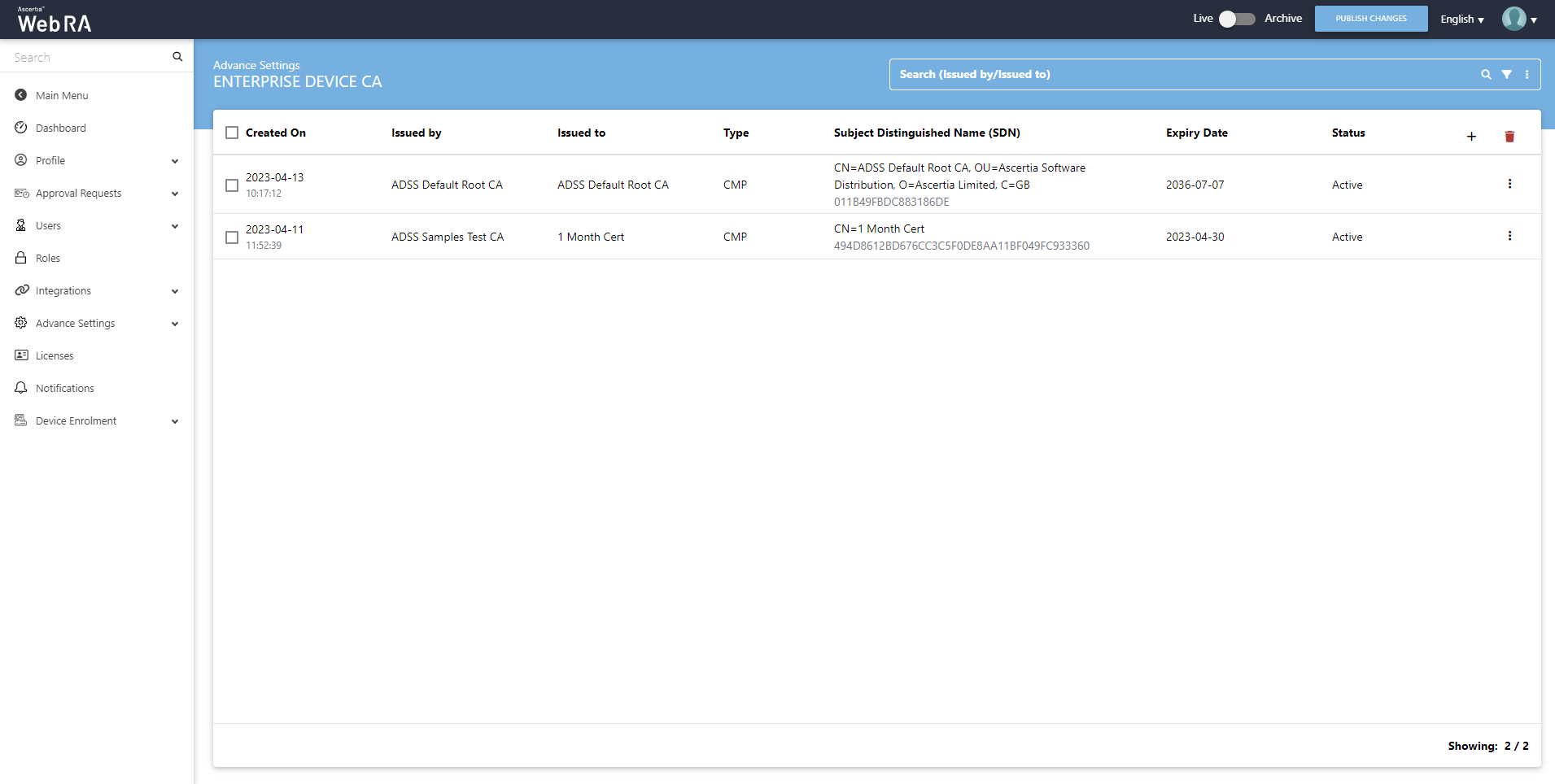Tick the select-all checkbox beside Created On
1555x784 pixels.
coord(232,133)
